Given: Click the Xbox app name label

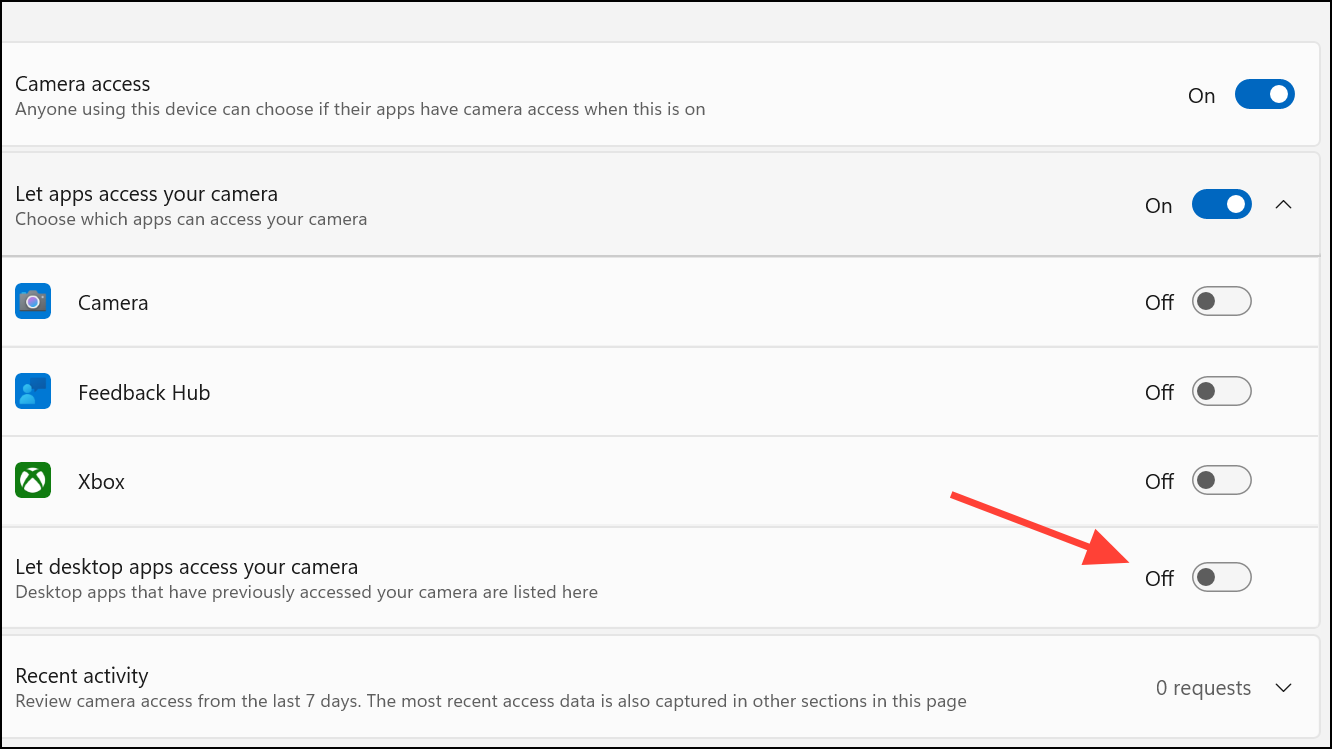Looking at the screenshot, I should [x=101, y=481].
